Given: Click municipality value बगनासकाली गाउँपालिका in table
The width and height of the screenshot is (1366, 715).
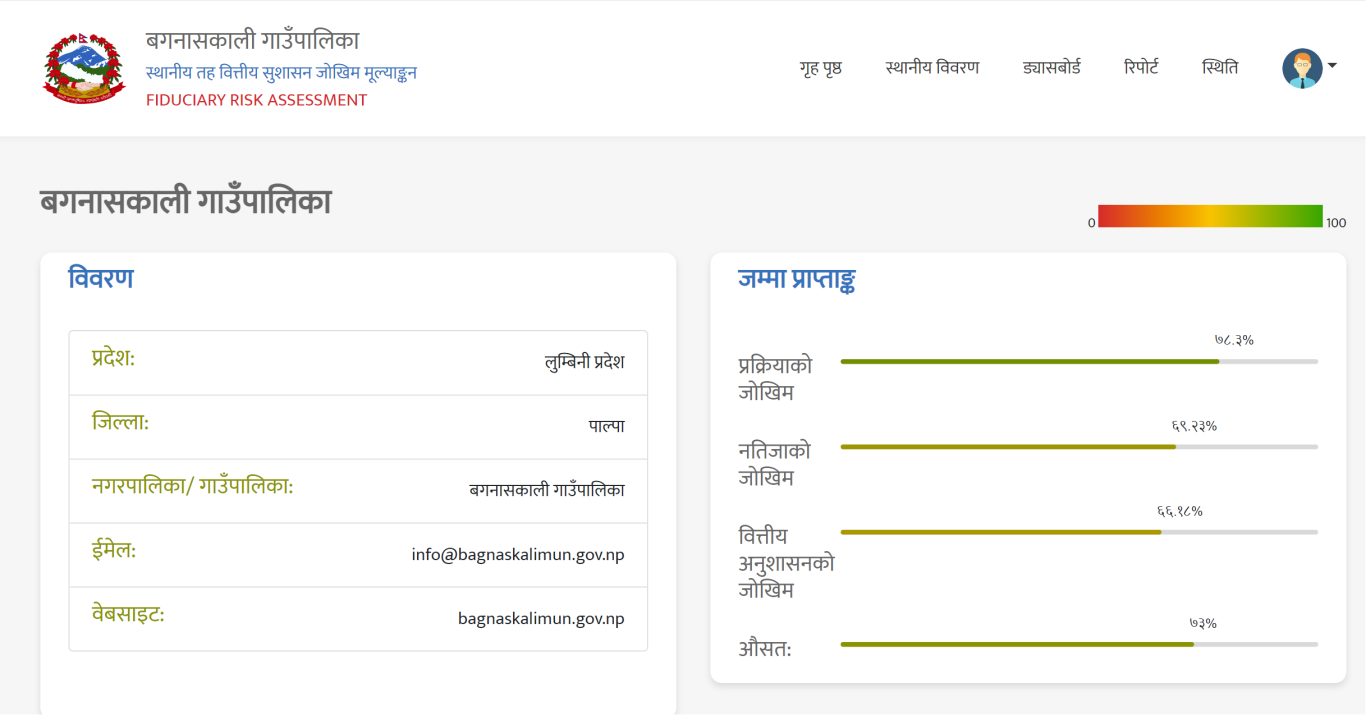Looking at the screenshot, I should click(547, 490).
